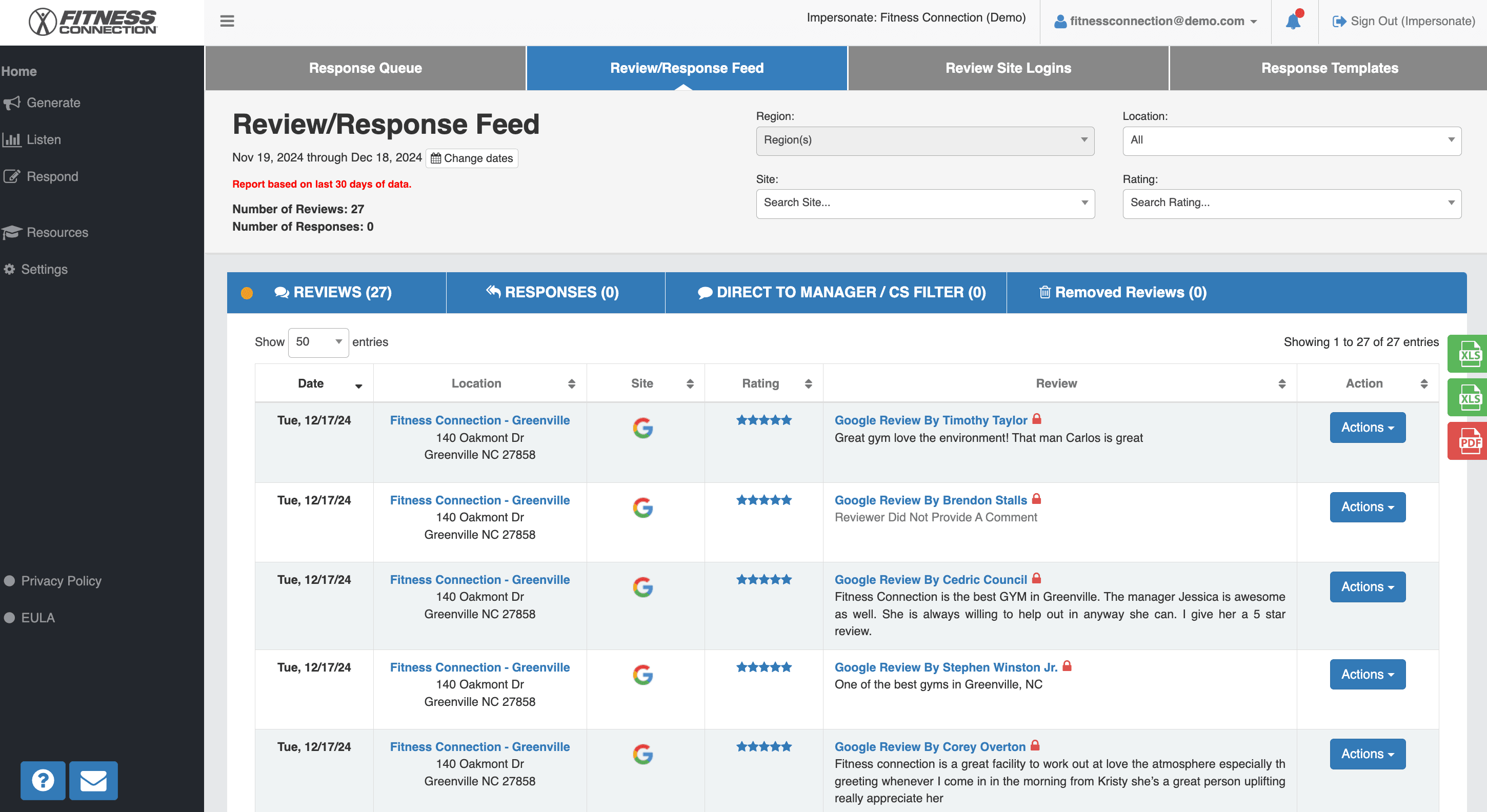Open Fitness Connection - Greenville location link
Screen dimensions: 1487x812
480,419
